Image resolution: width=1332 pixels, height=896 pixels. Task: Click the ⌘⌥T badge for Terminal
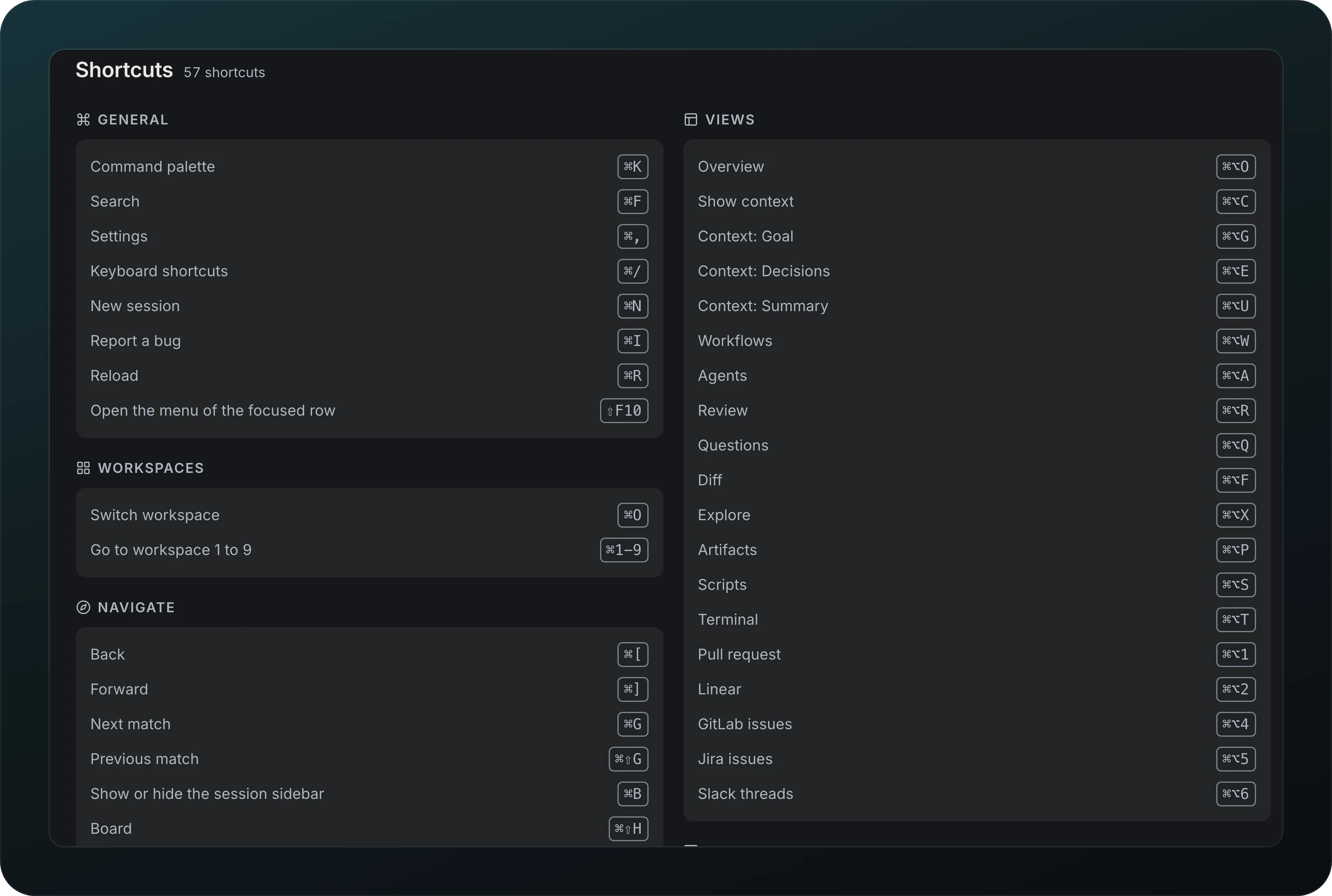[1235, 619]
